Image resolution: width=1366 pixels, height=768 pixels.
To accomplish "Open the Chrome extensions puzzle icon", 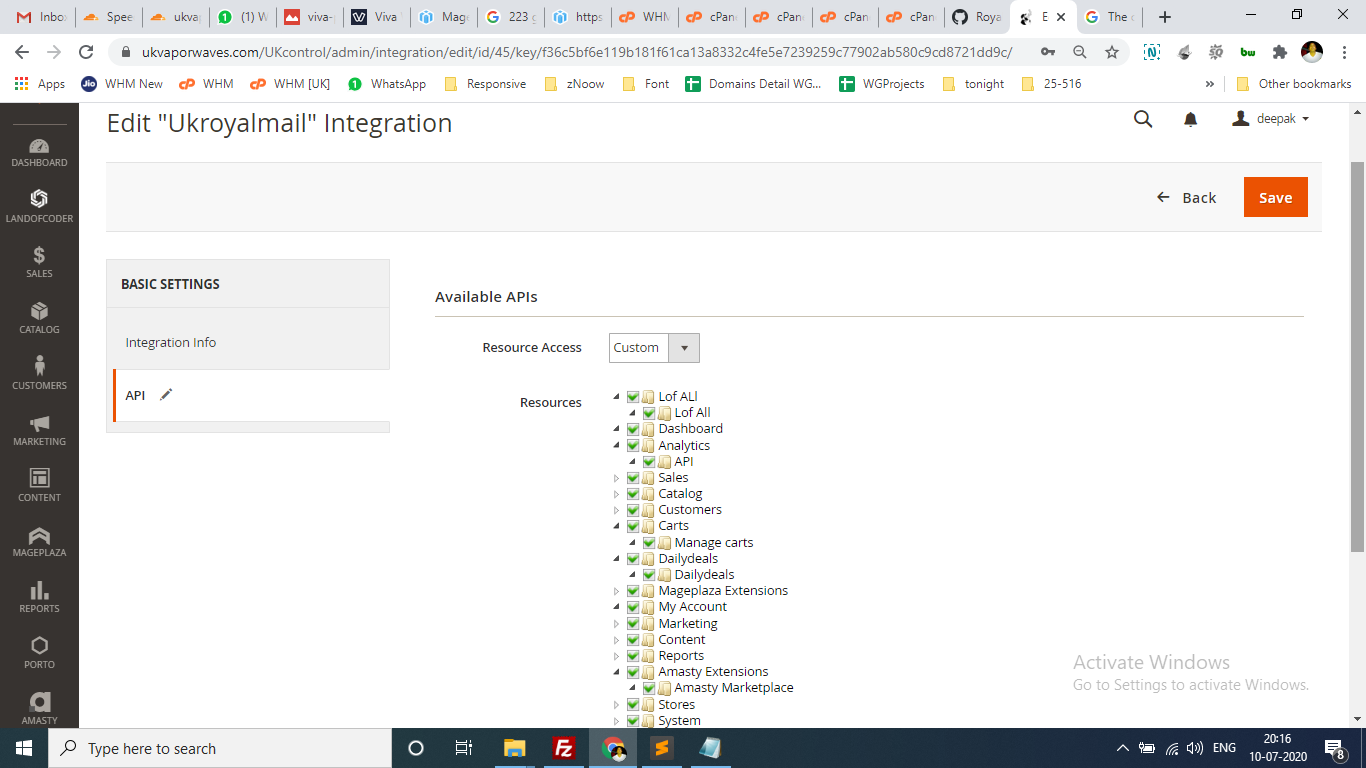I will 1279,52.
